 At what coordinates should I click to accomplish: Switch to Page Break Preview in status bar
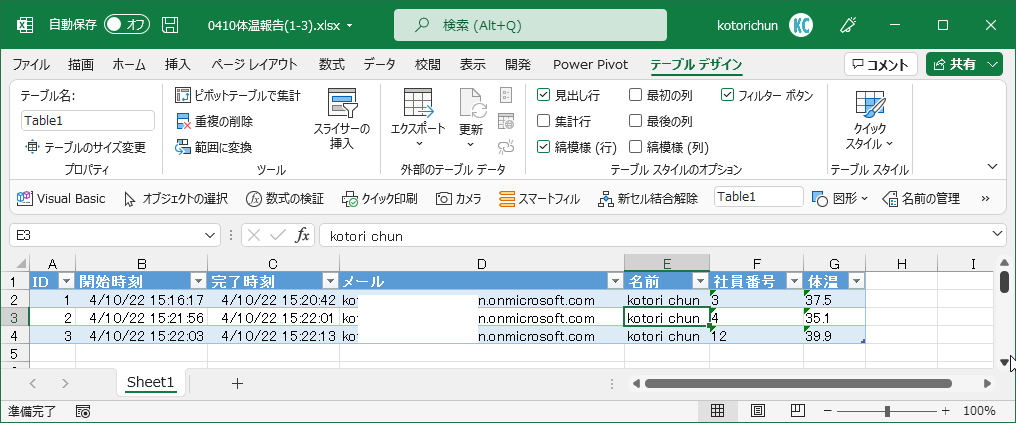pos(798,411)
